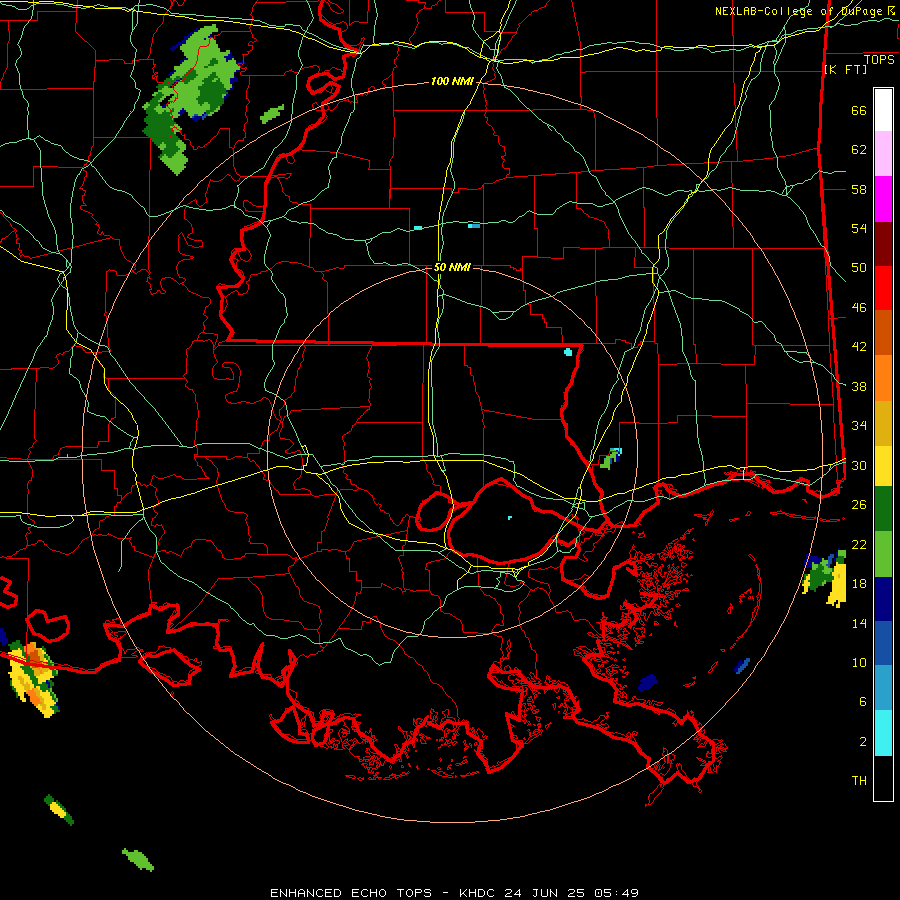Click the bright yellow legend swatch

point(883,466)
